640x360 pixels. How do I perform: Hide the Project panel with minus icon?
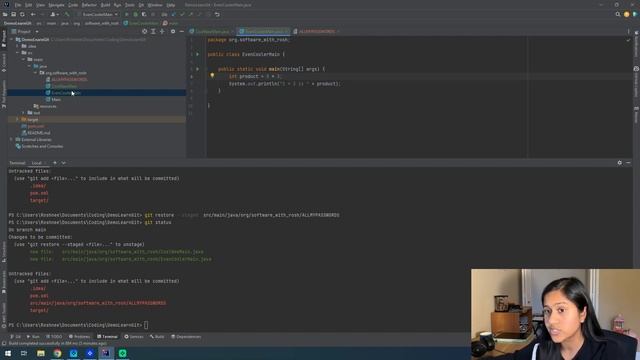click(x=182, y=31)
